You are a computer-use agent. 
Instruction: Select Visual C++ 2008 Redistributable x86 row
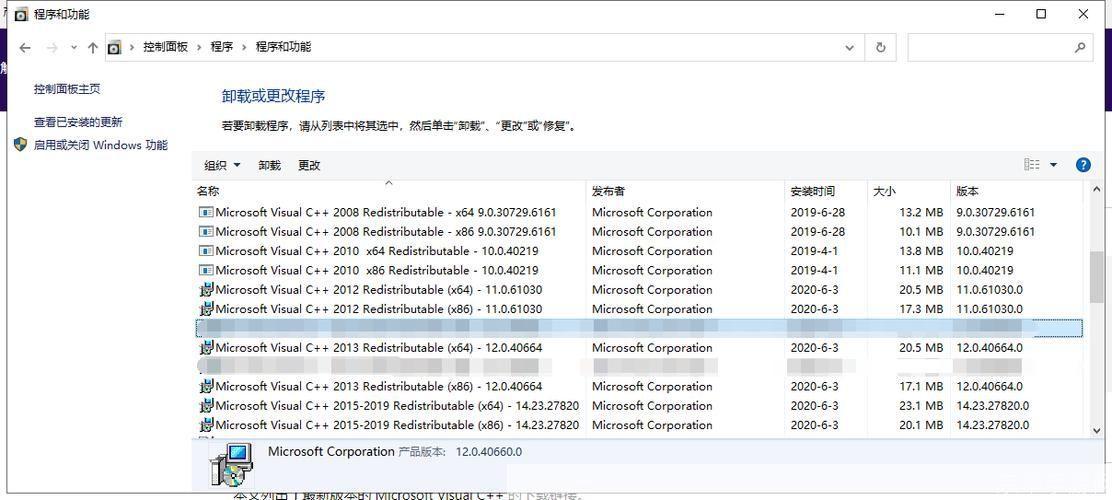click(638, 231)
